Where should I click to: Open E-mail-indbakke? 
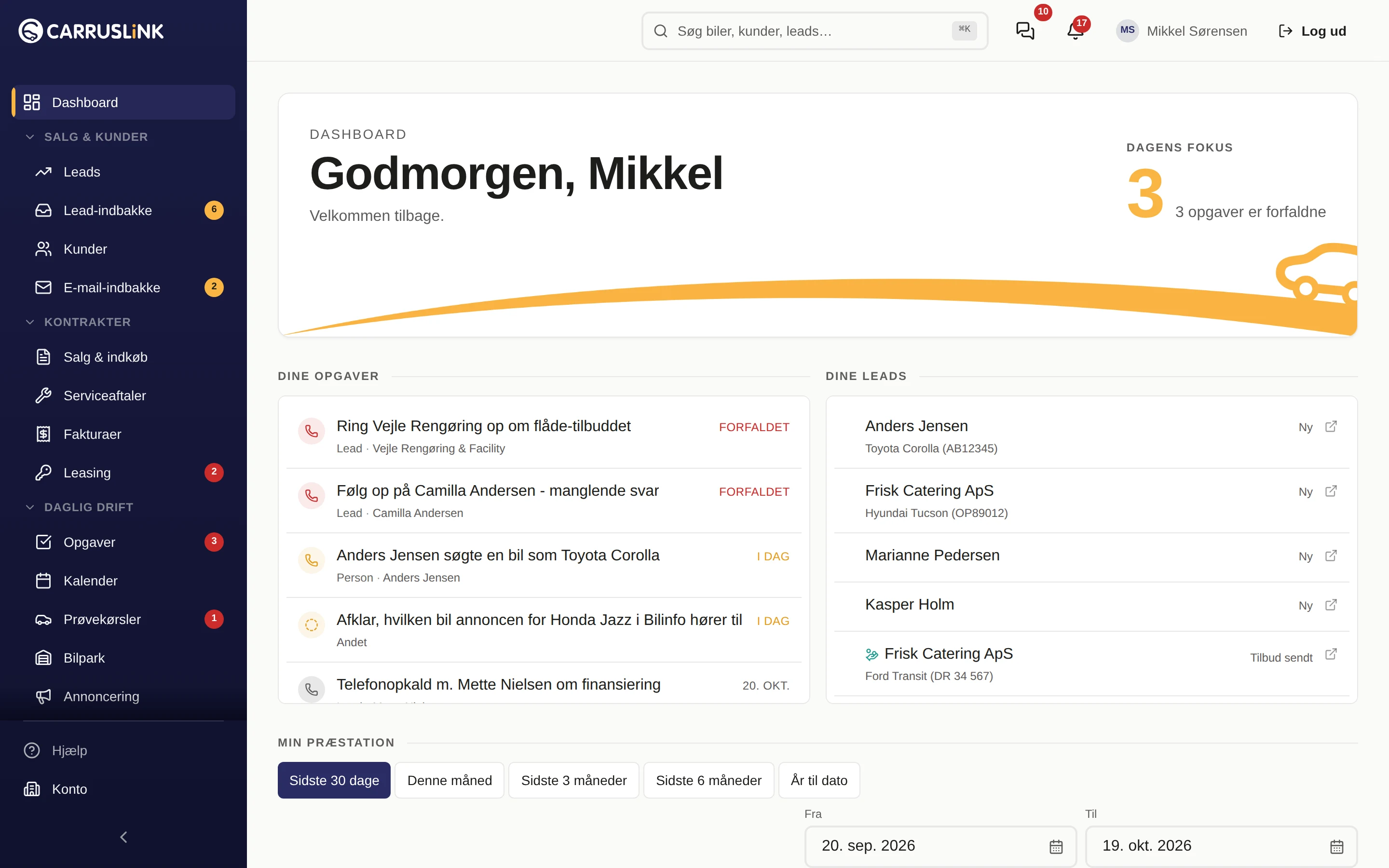click(x=129, y=287)
